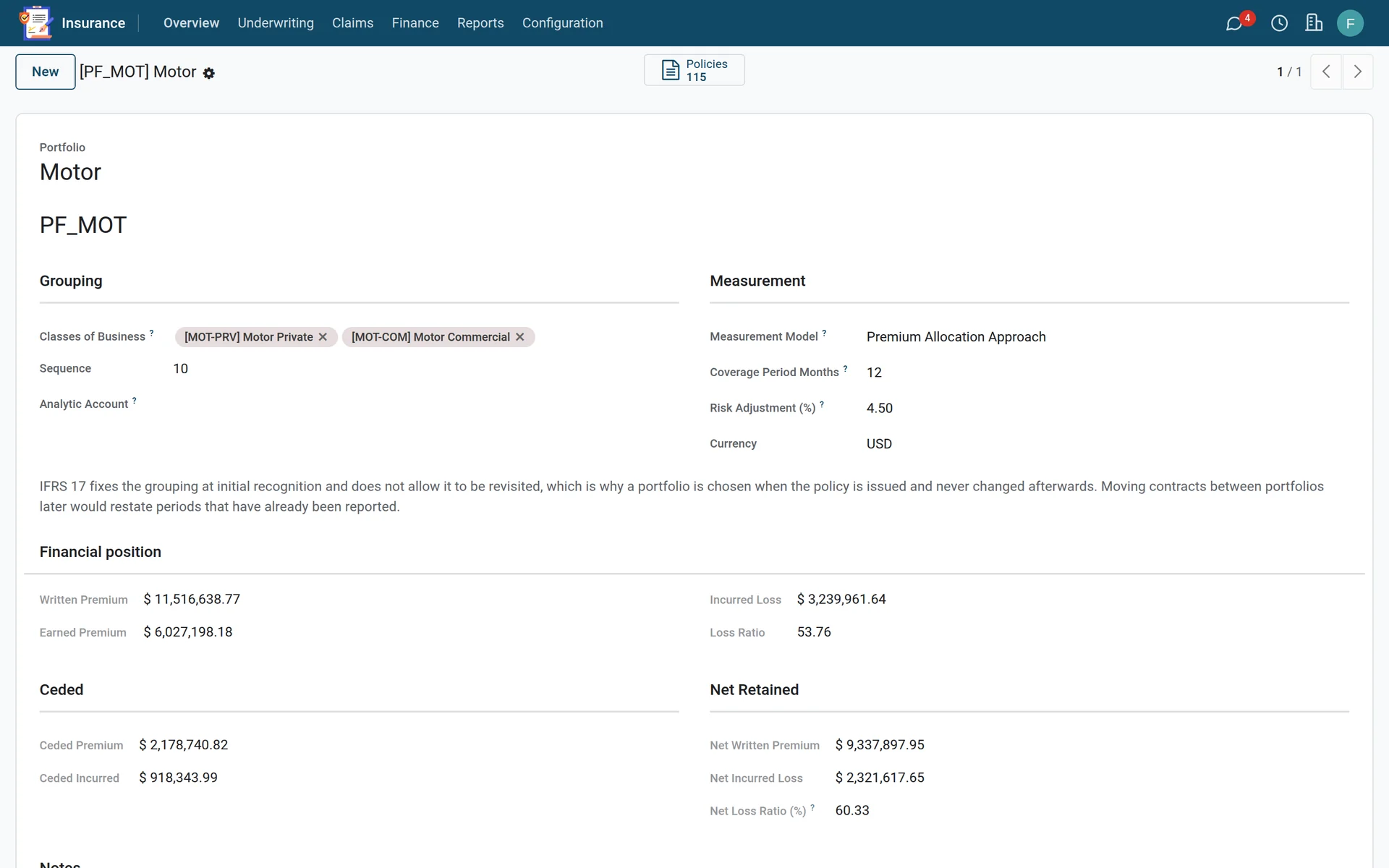Open the messages chat icon
The width and height of the screenshot is (1389, 868).
[1234, 23]
